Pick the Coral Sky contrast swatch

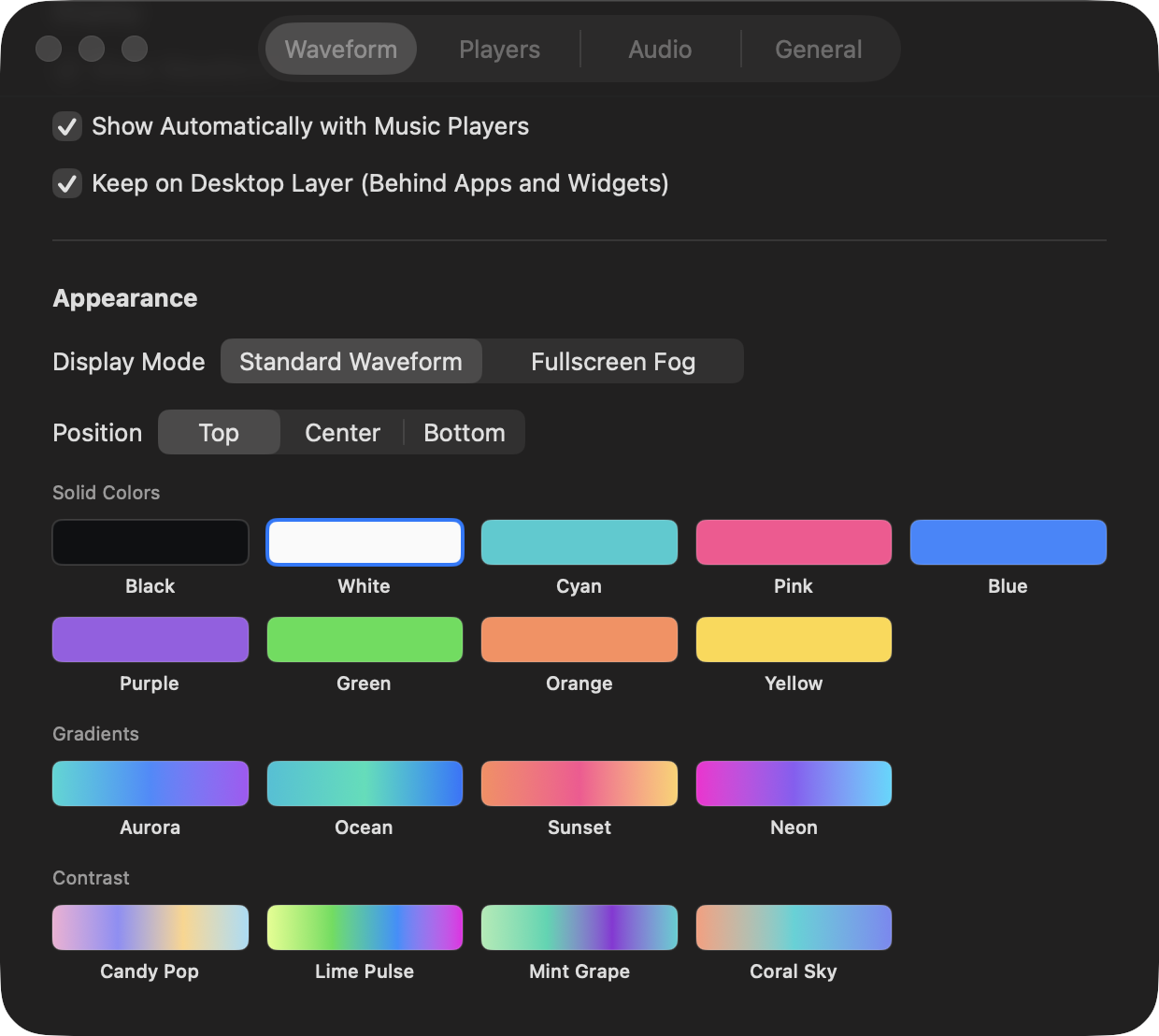[794, 928]
